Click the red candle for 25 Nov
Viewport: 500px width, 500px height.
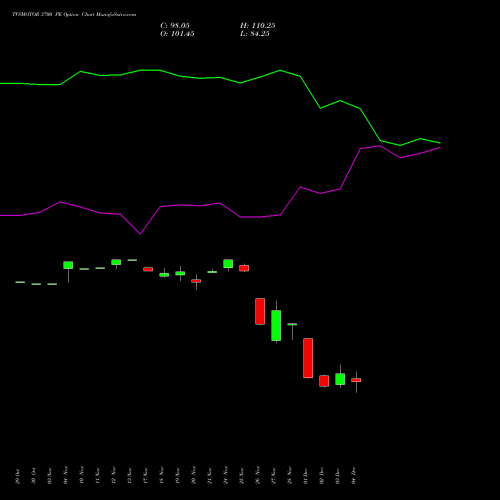tap(244, 268)
